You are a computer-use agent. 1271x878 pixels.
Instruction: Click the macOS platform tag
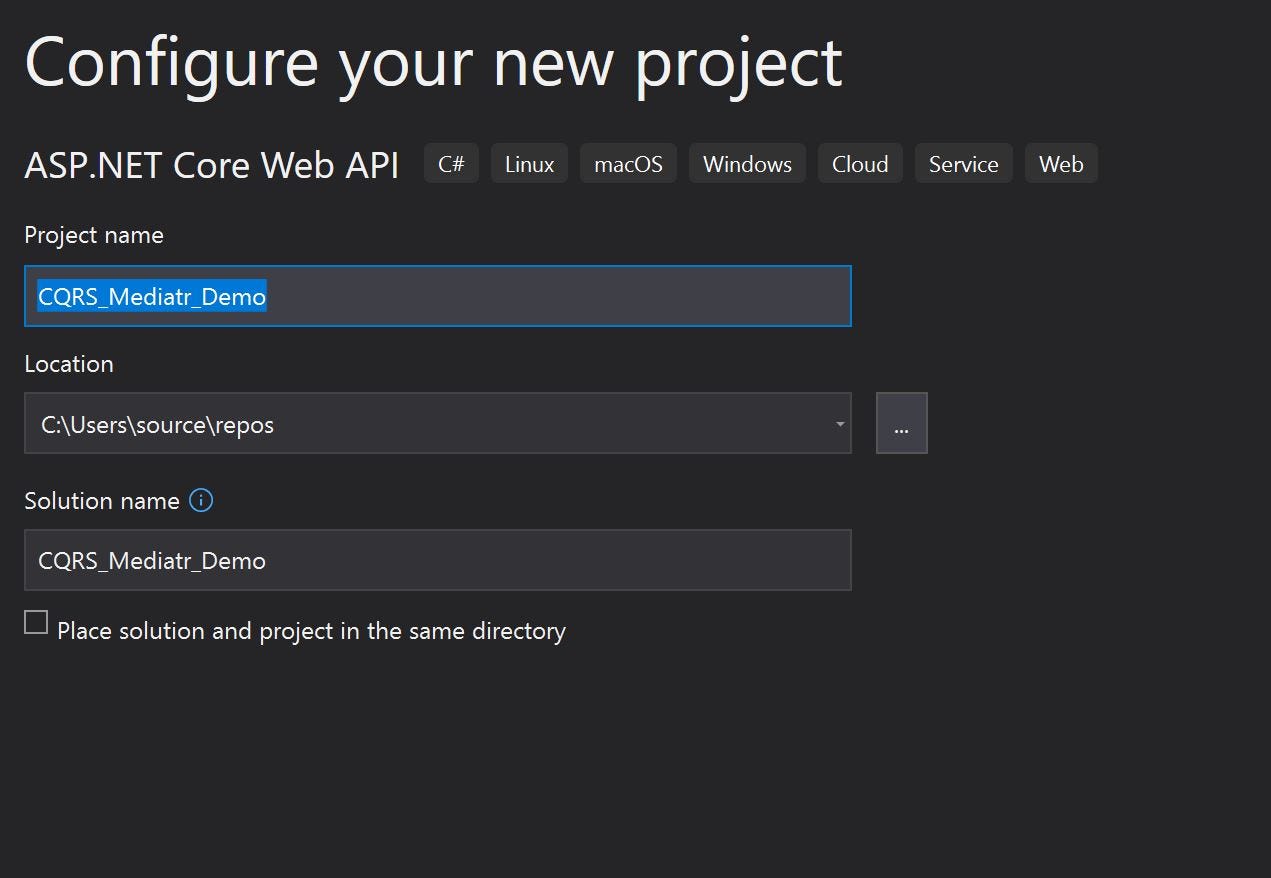628,164
